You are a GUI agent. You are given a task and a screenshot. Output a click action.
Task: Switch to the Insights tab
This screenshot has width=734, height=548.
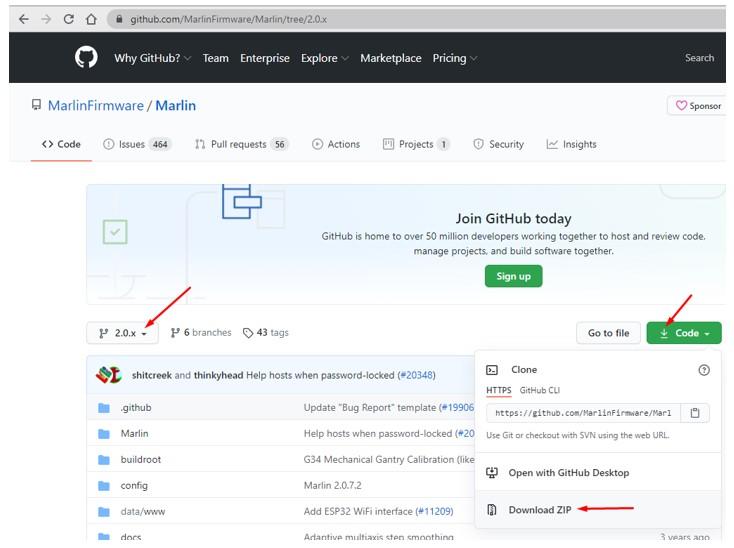[571, 144]
